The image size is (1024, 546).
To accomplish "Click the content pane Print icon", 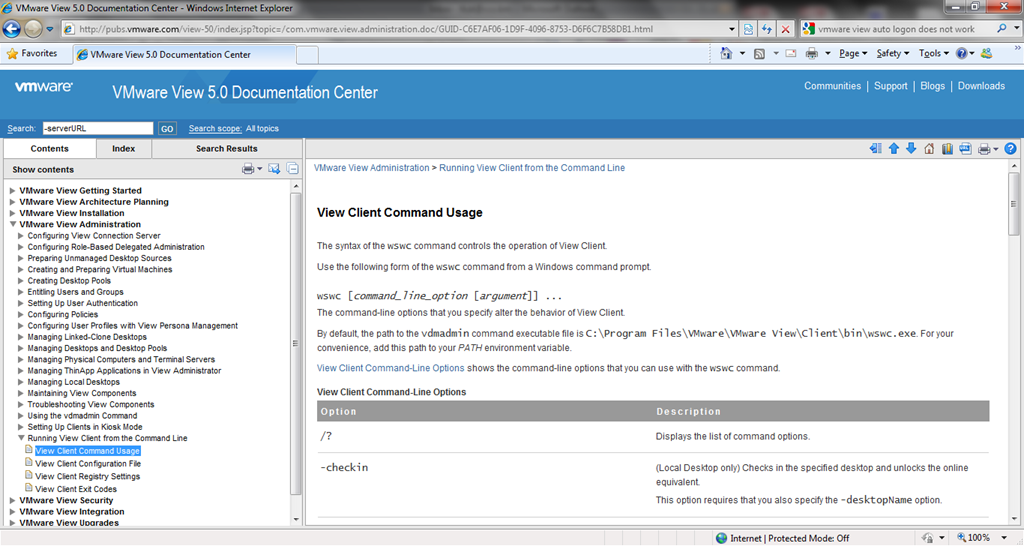I will 984,150.
